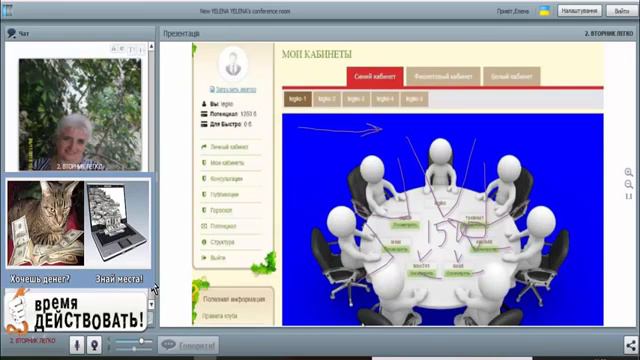The height and width of the screenshot is (360, 640).
Task: Click the shield icon beside Подарки
Action: point(204,210)
